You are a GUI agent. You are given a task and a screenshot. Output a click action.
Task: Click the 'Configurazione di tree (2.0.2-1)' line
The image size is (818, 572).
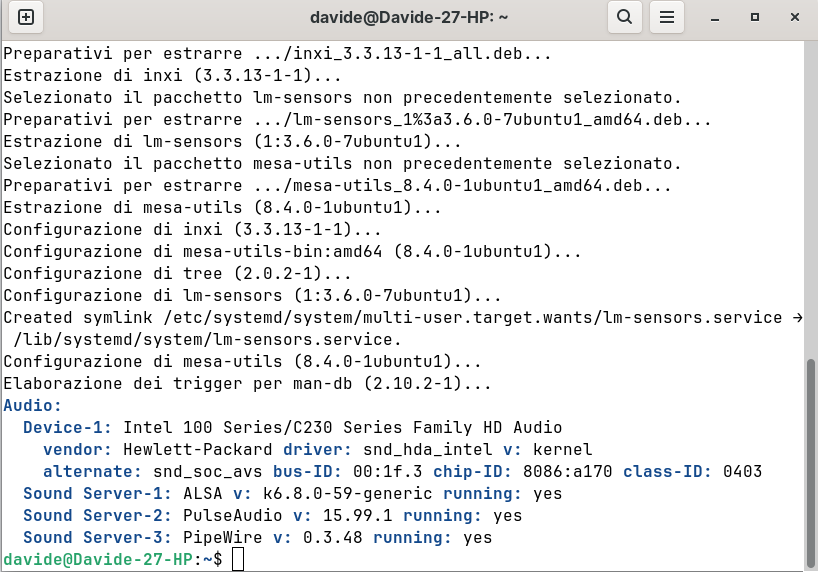[x=177, y=273]
